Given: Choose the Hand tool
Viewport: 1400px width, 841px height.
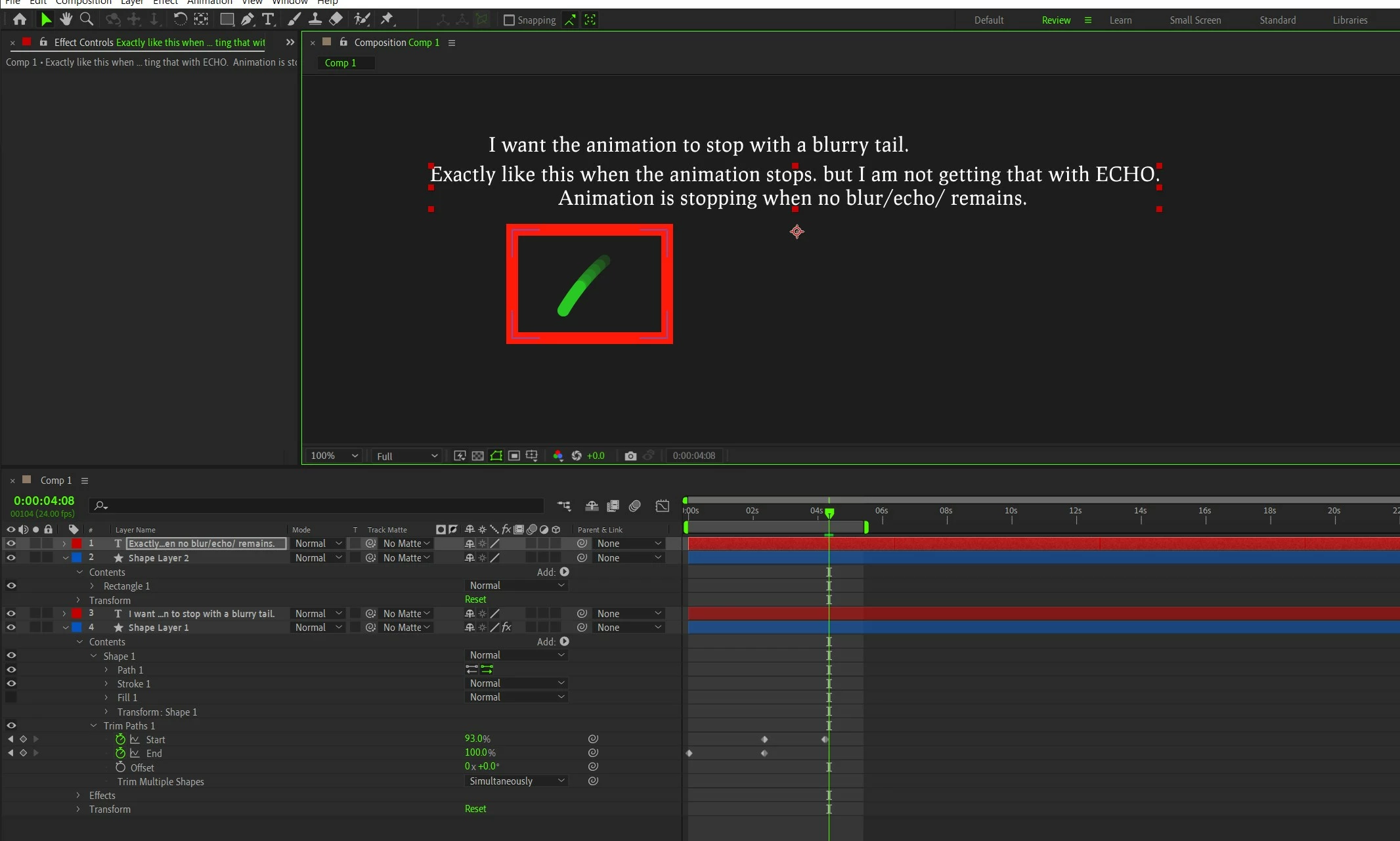Looking at the screenshot, I should point(66,19).
